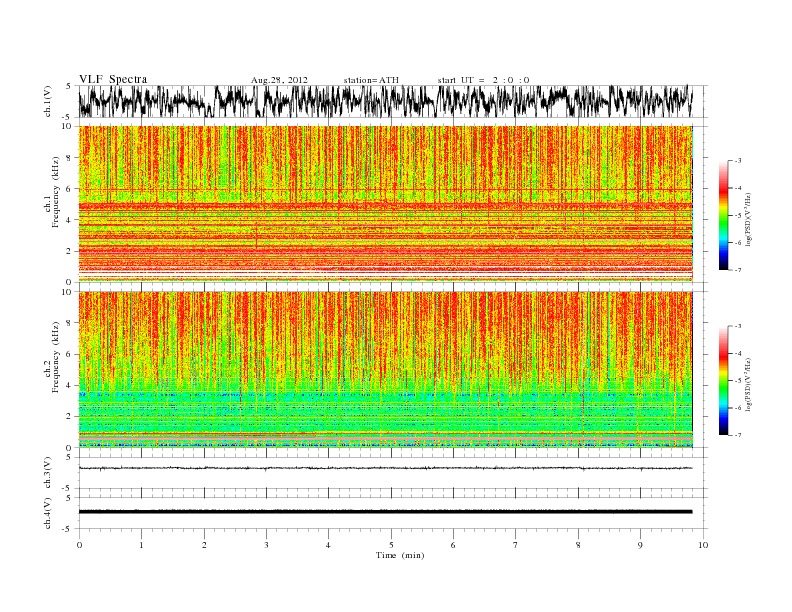Click the time axis tick label 5
792x612 pixels.
391,545
